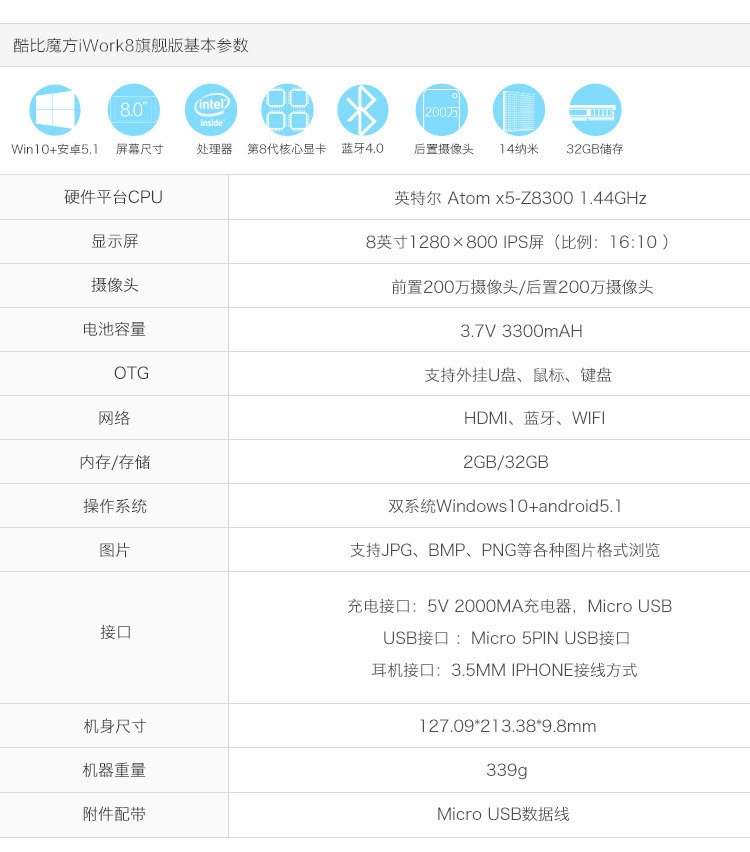Click the OTG row label
This screenshot has height=852, width=750.
[132, 373]
